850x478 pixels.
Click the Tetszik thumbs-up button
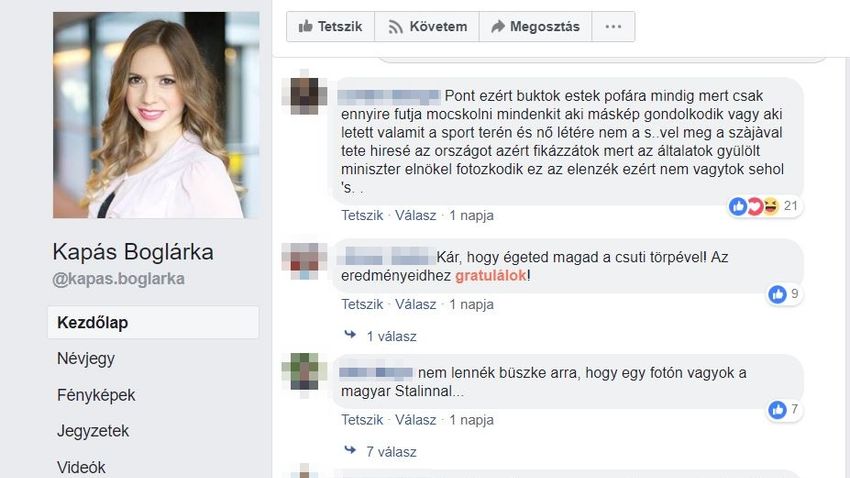point(330,27)
